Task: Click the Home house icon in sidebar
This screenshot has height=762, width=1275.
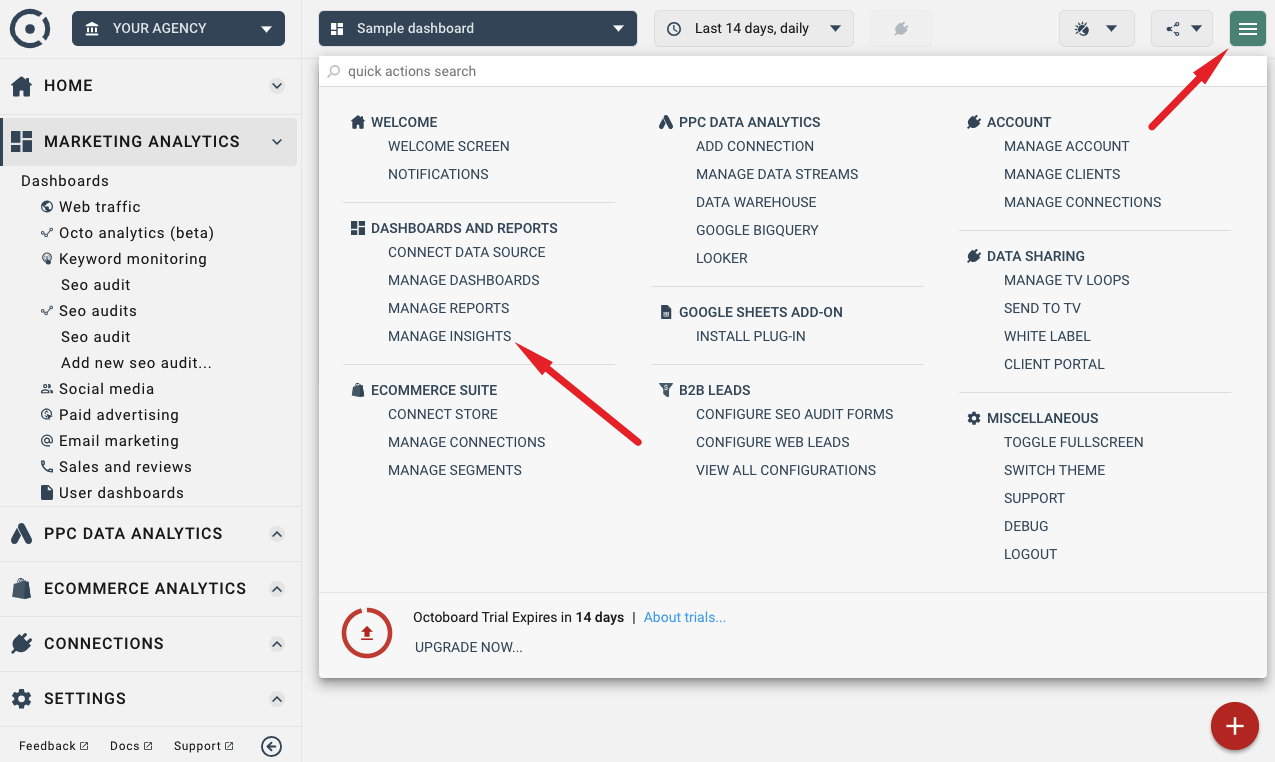Action: point(21,86)
